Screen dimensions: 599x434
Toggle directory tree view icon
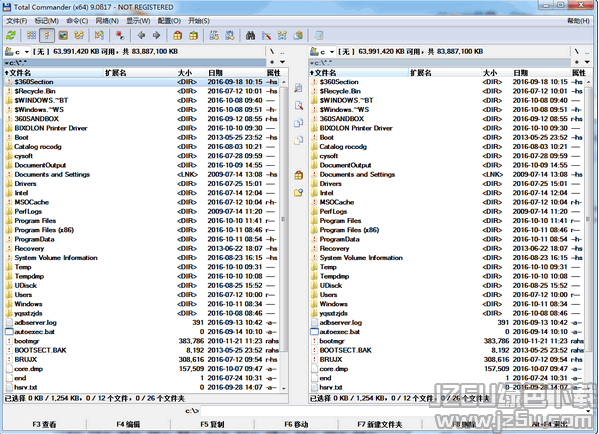79,36
